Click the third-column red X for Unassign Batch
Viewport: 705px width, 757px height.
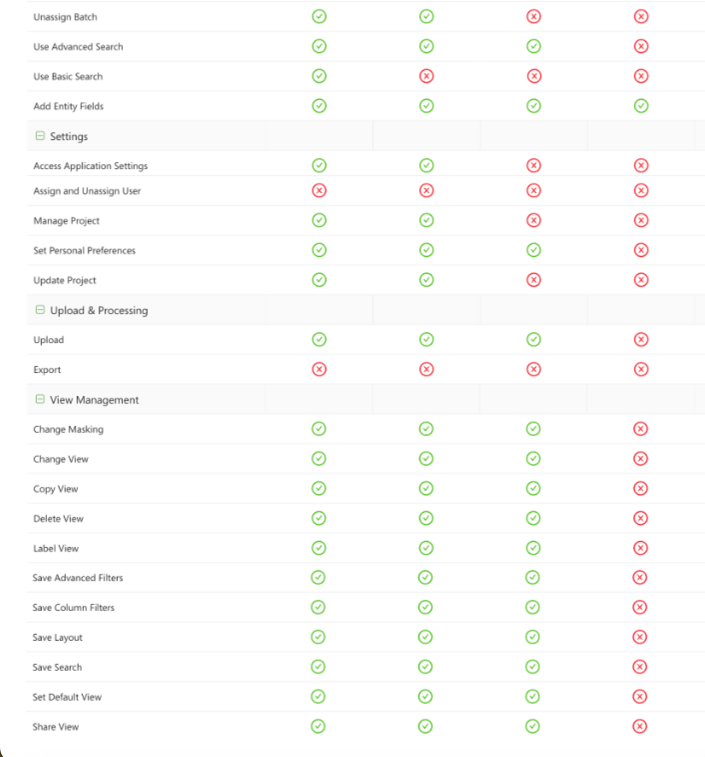tap(534, 16)
